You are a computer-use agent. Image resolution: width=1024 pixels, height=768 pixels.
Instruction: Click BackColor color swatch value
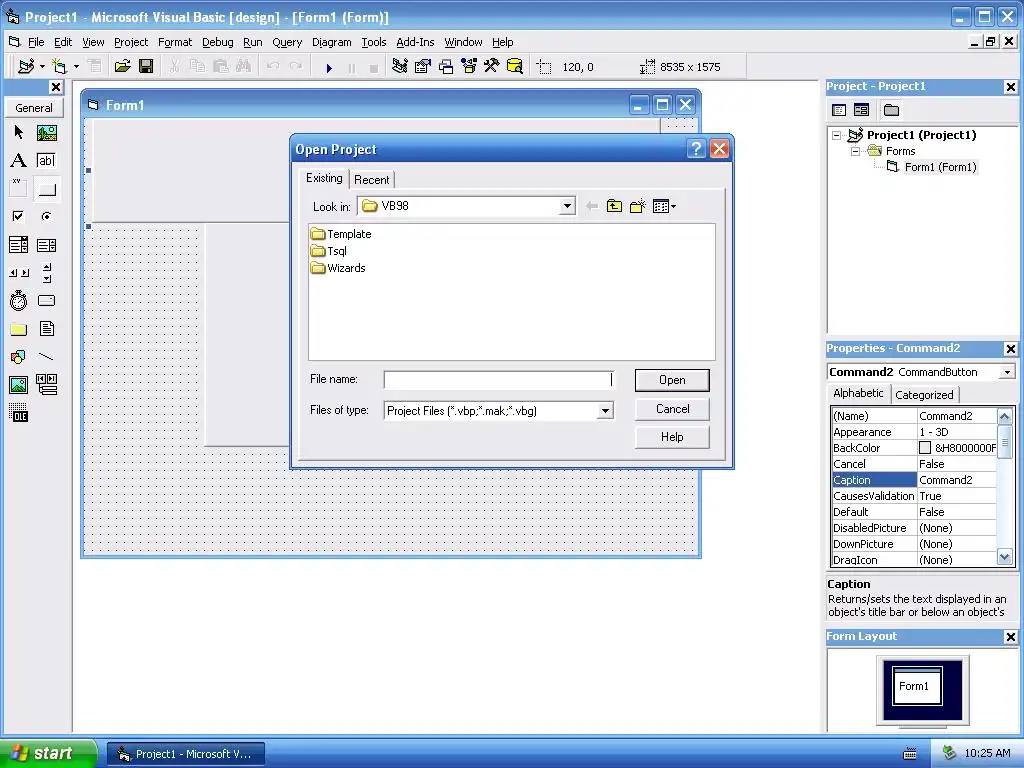click(925, 448)
